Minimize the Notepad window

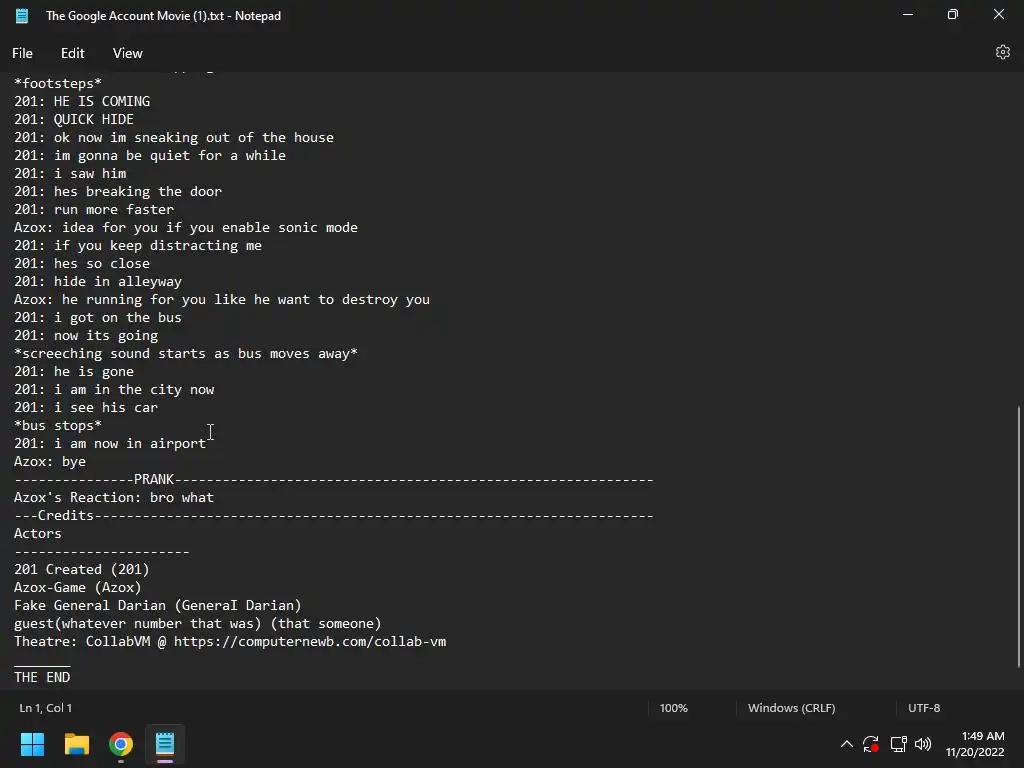click(x=908, y=15)
